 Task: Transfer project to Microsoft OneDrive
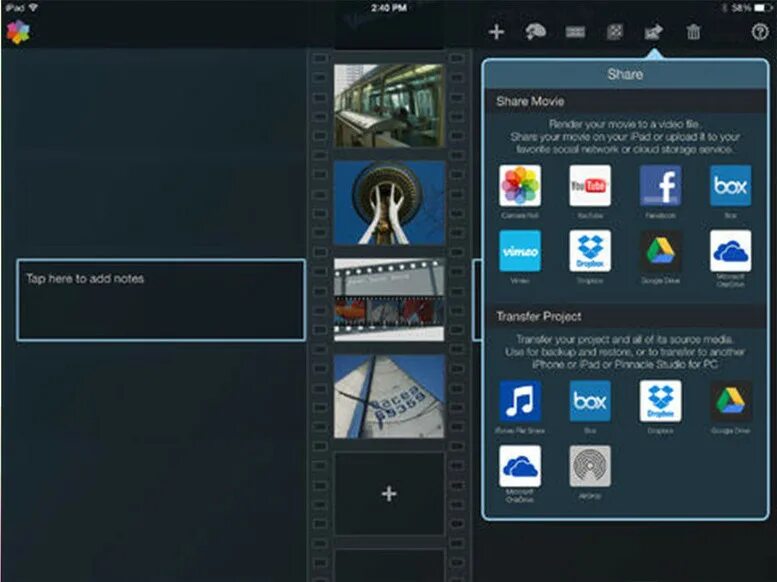(x=520, y=466)
